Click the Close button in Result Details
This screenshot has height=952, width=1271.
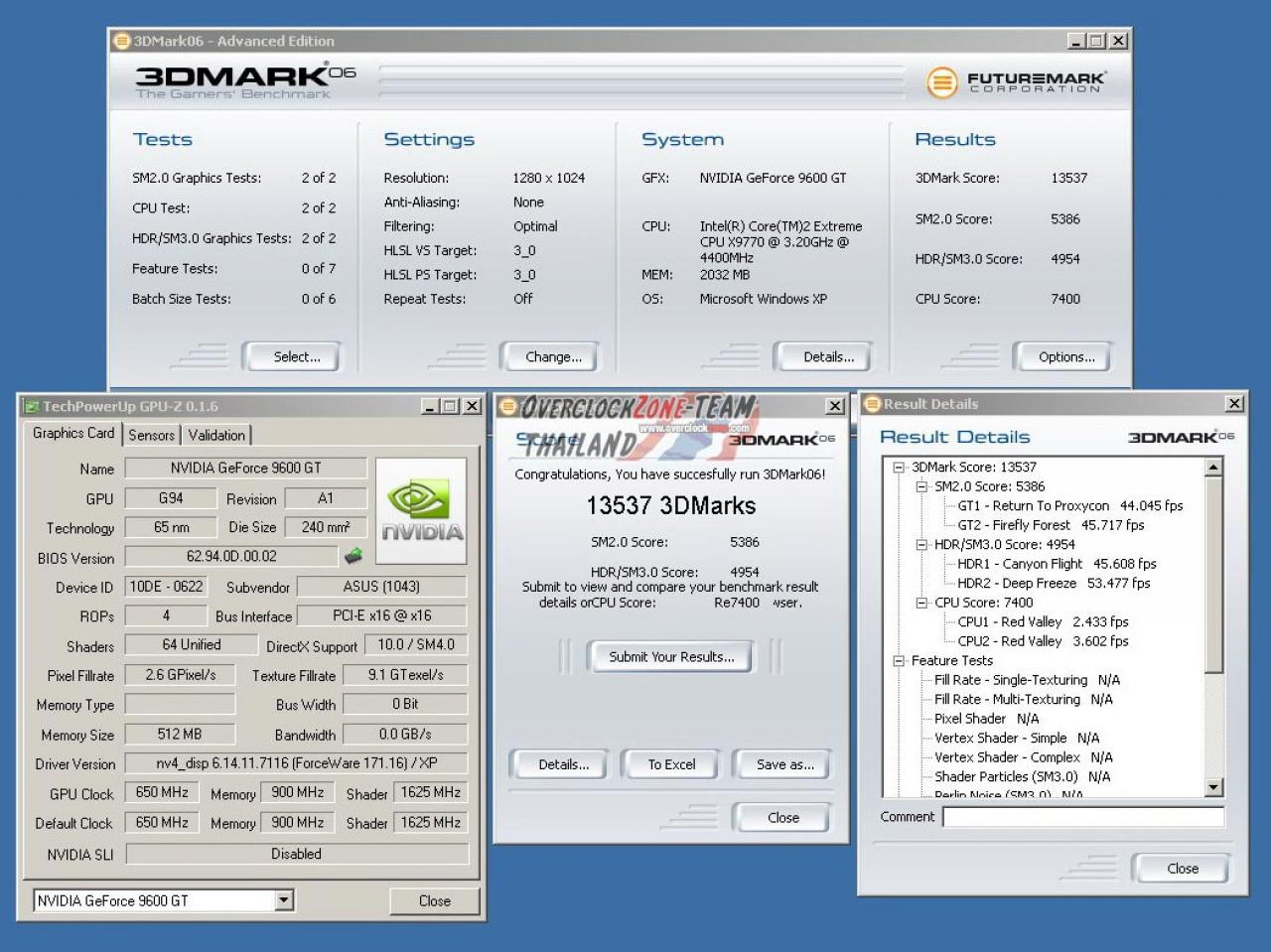1182,868
